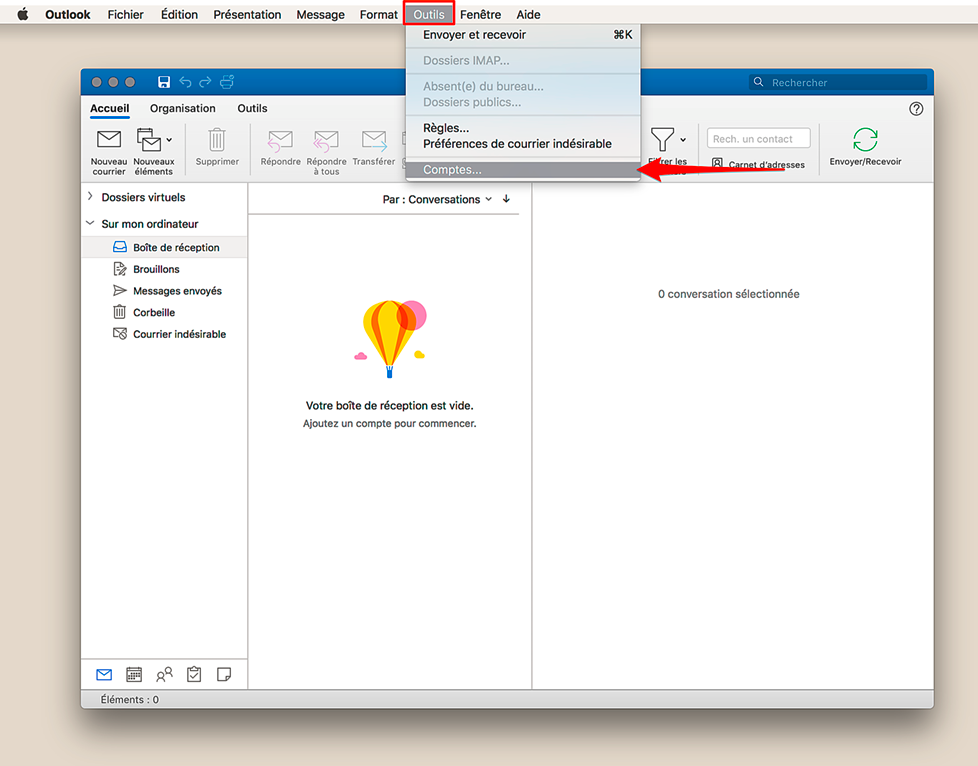Open the Nouveaux éléments dropdown arrow
Image resolution: width=978 pixels, height=766 pixels.
point(170,140)
